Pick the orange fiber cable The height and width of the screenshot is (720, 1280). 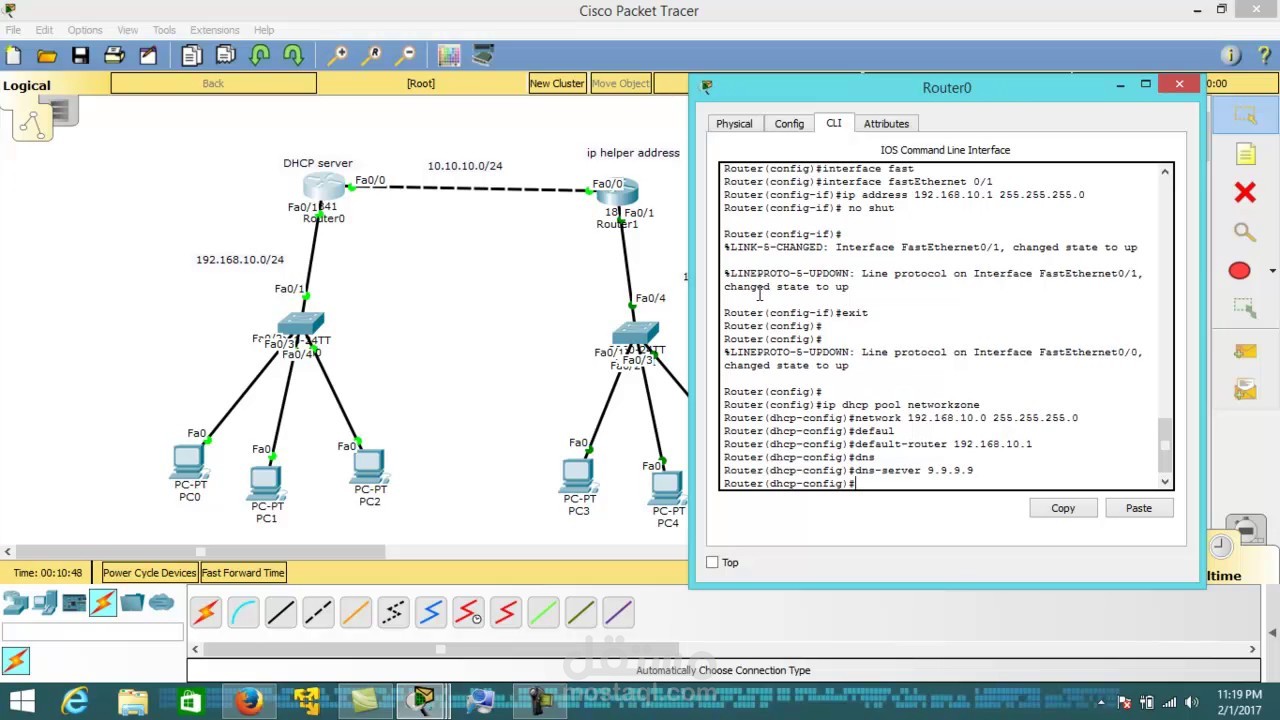(356, 611)
